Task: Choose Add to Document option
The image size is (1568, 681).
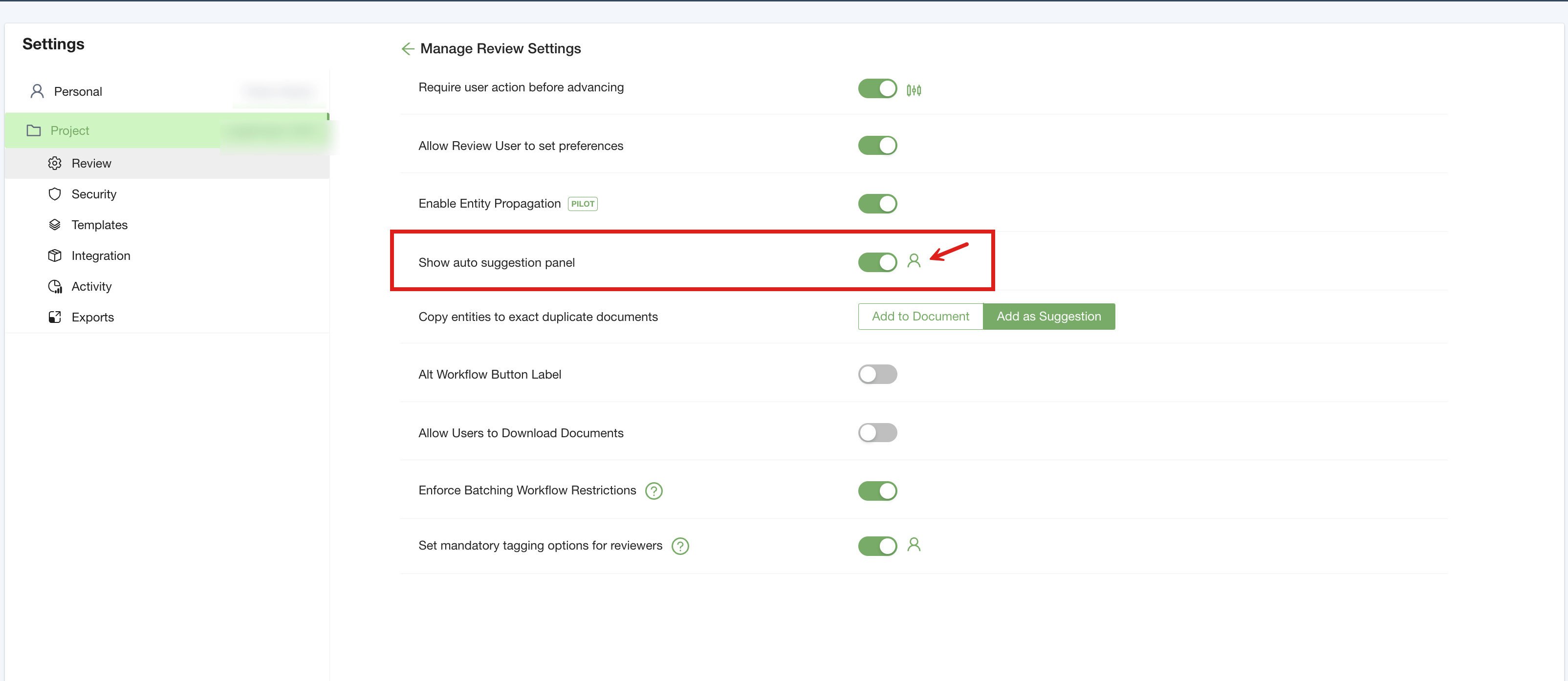Action: coord(920,317)
